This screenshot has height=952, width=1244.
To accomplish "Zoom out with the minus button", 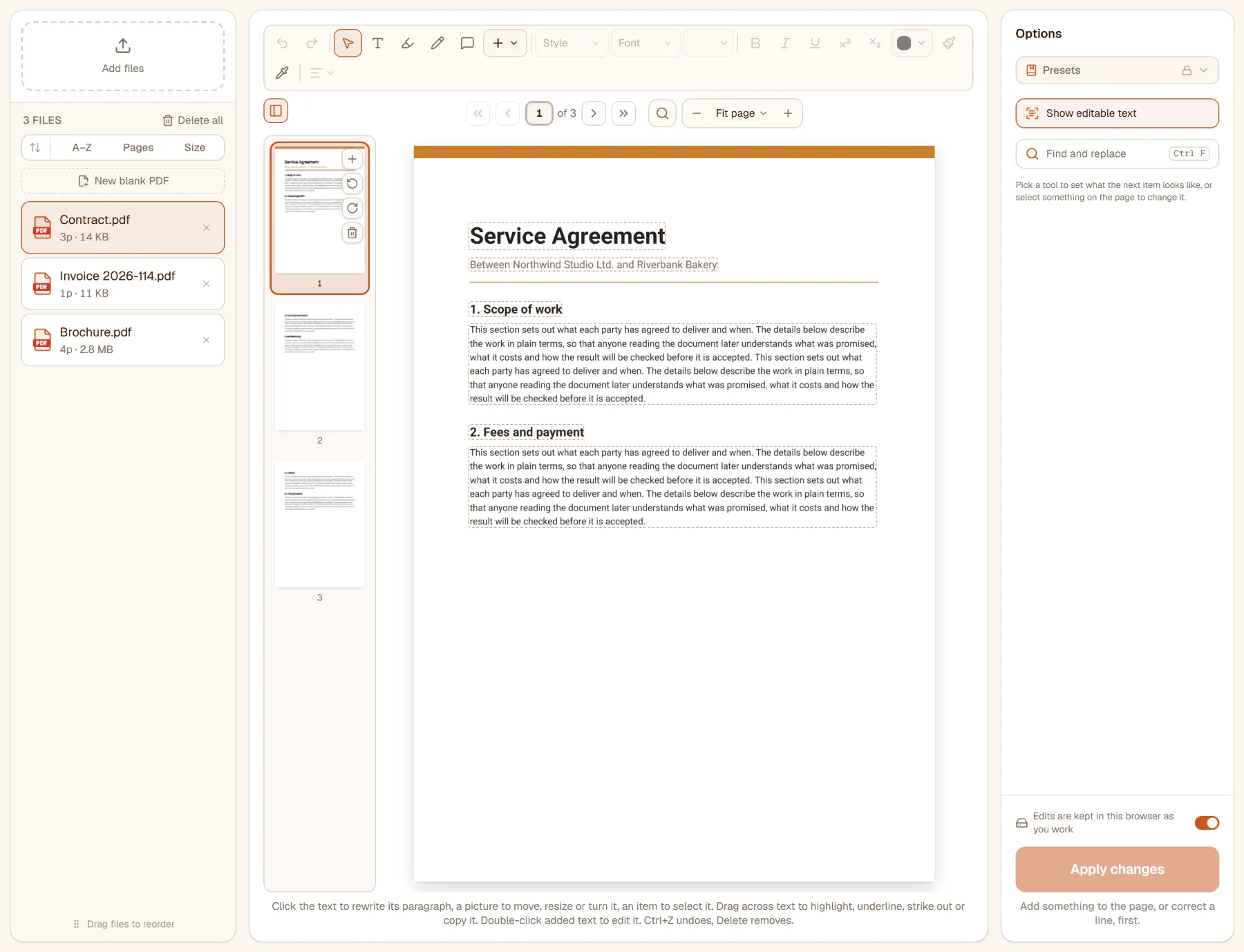I will point(697,113).
